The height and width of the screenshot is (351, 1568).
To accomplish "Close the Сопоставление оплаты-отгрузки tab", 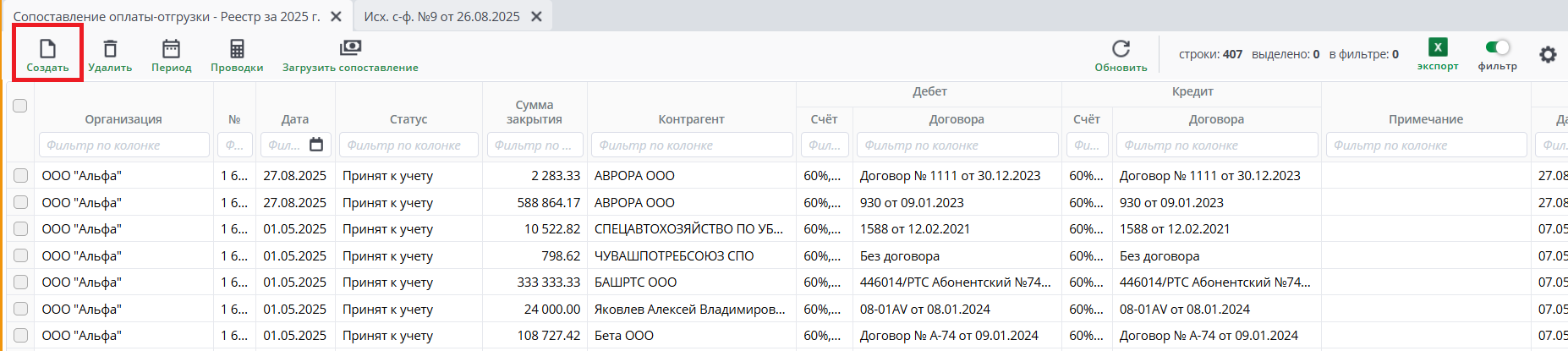I will coord(336,16).
